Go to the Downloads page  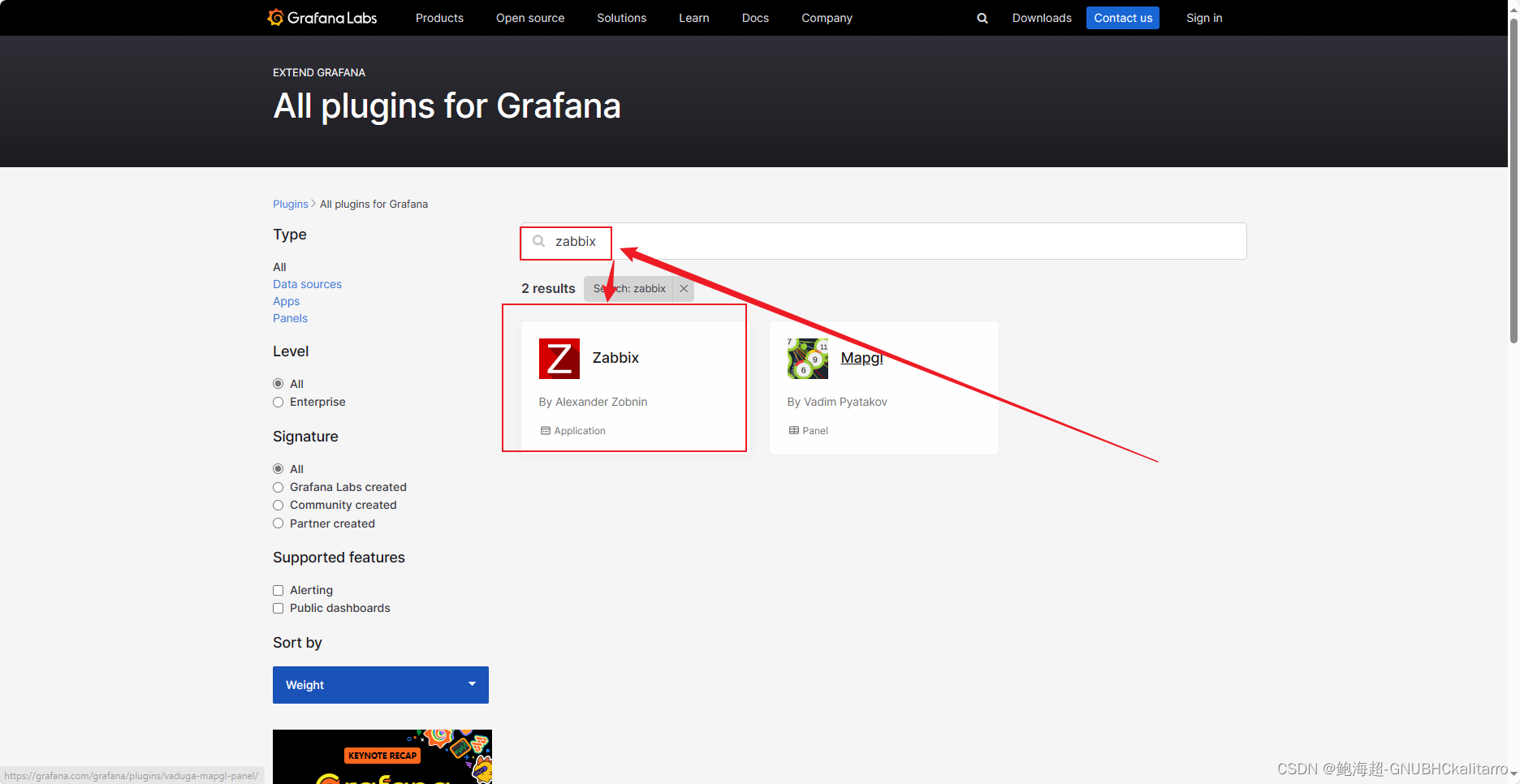1042,18
